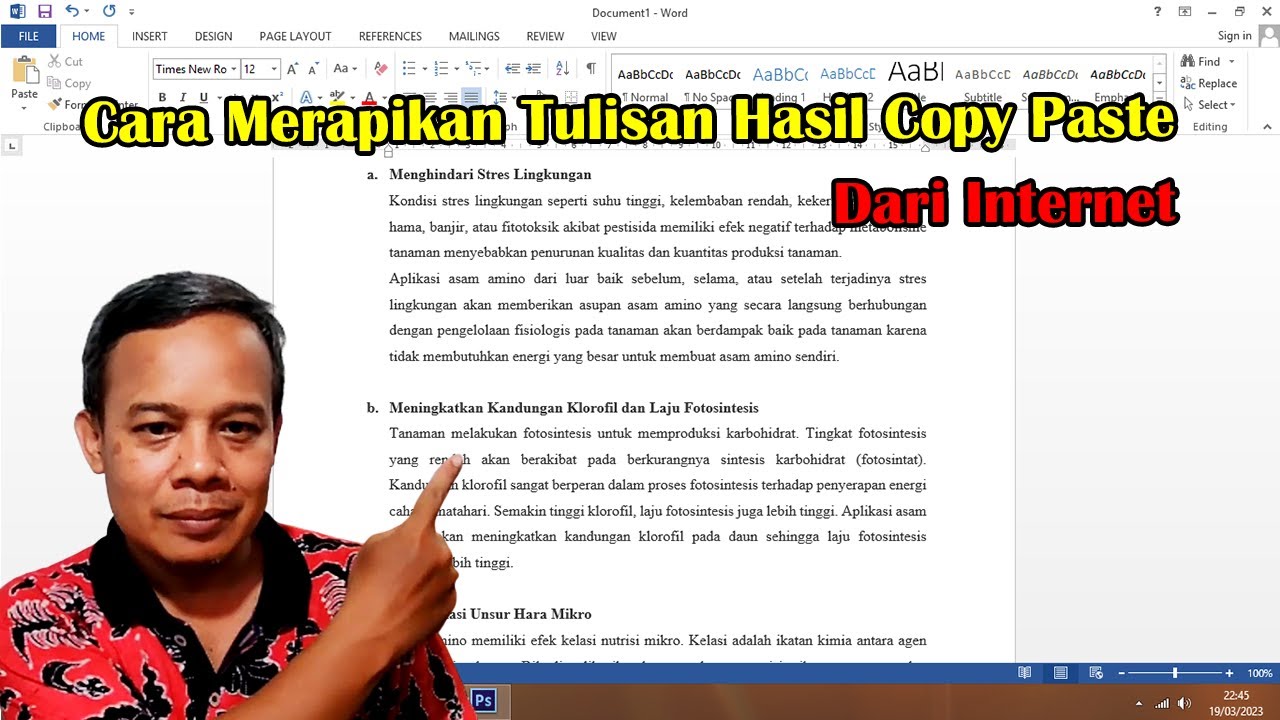The width and height of the screenshot is (1280, 720).
Task: Click Clear All Formatting eraser icon
Action: 380,69
